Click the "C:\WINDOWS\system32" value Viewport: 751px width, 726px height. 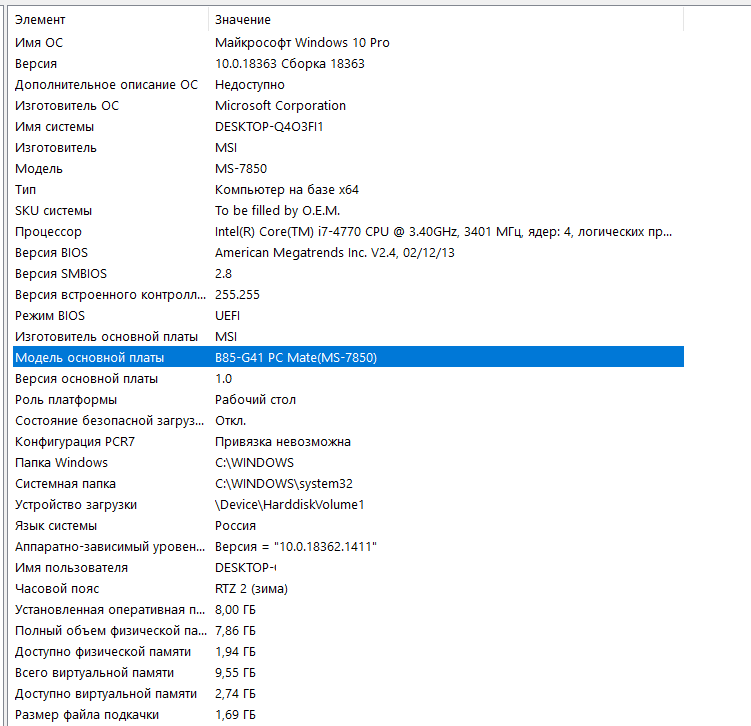coord(284,484)
